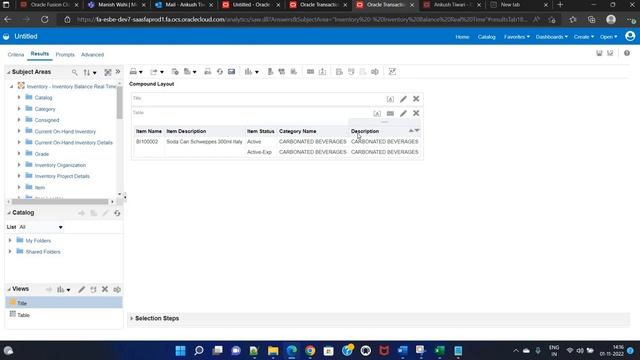Viewport: 640px width, 360px height.
Task: Edit the selected view in Views pane
Action: tap(82, 289)
